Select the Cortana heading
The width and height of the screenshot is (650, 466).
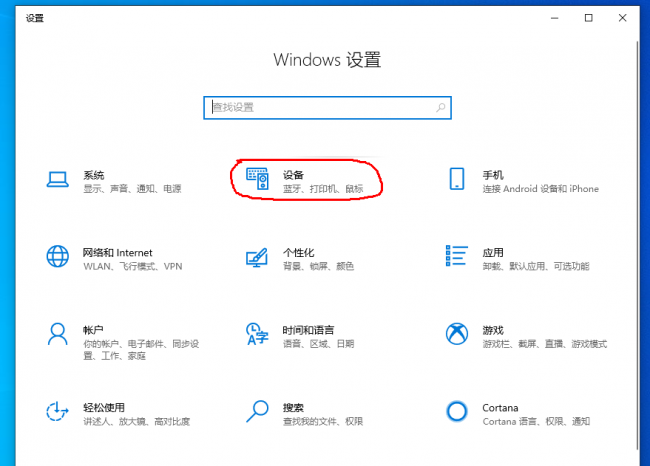[500, 408]
